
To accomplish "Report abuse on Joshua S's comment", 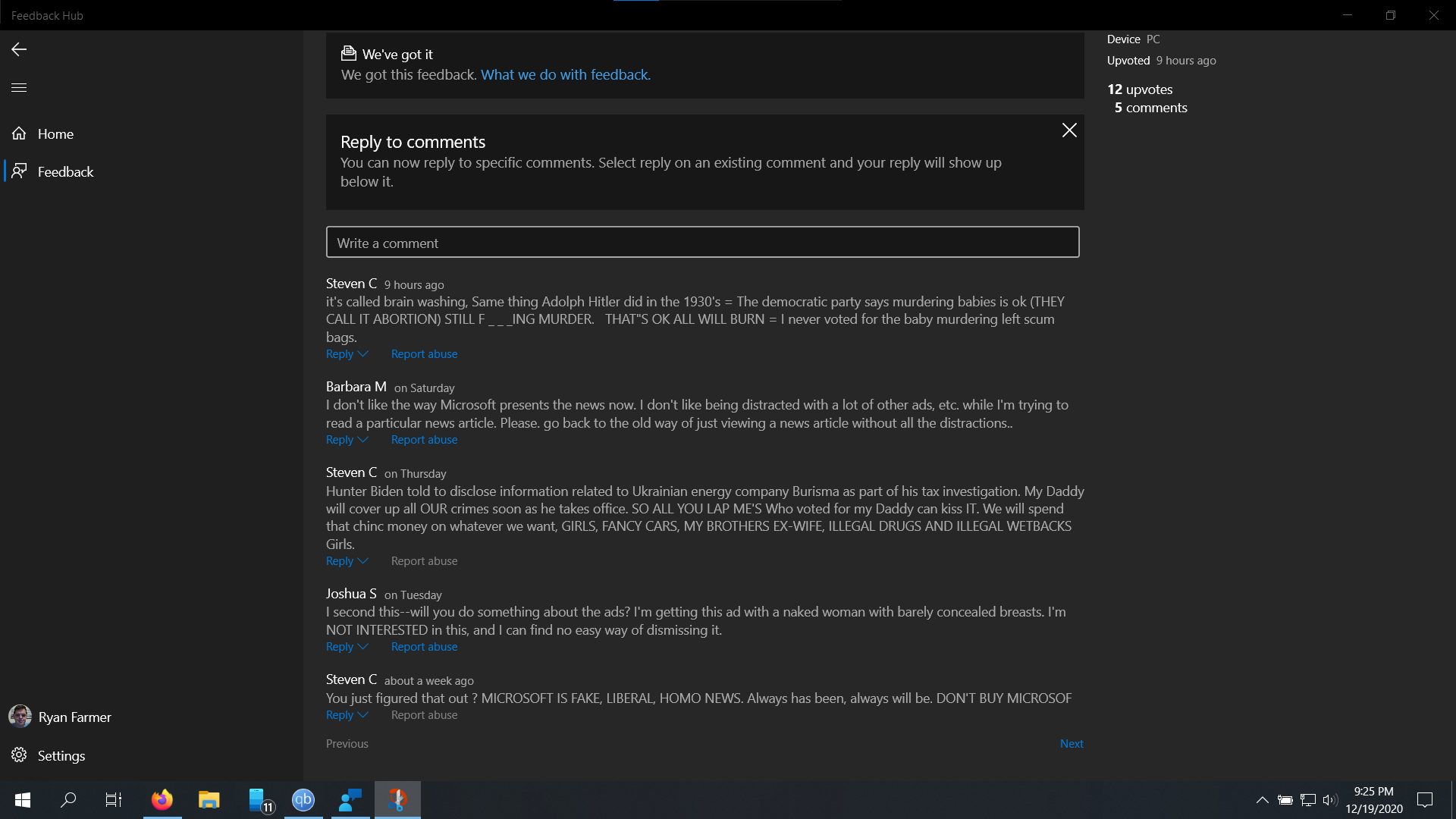I will pyautogui.click(x=424, y=647).
